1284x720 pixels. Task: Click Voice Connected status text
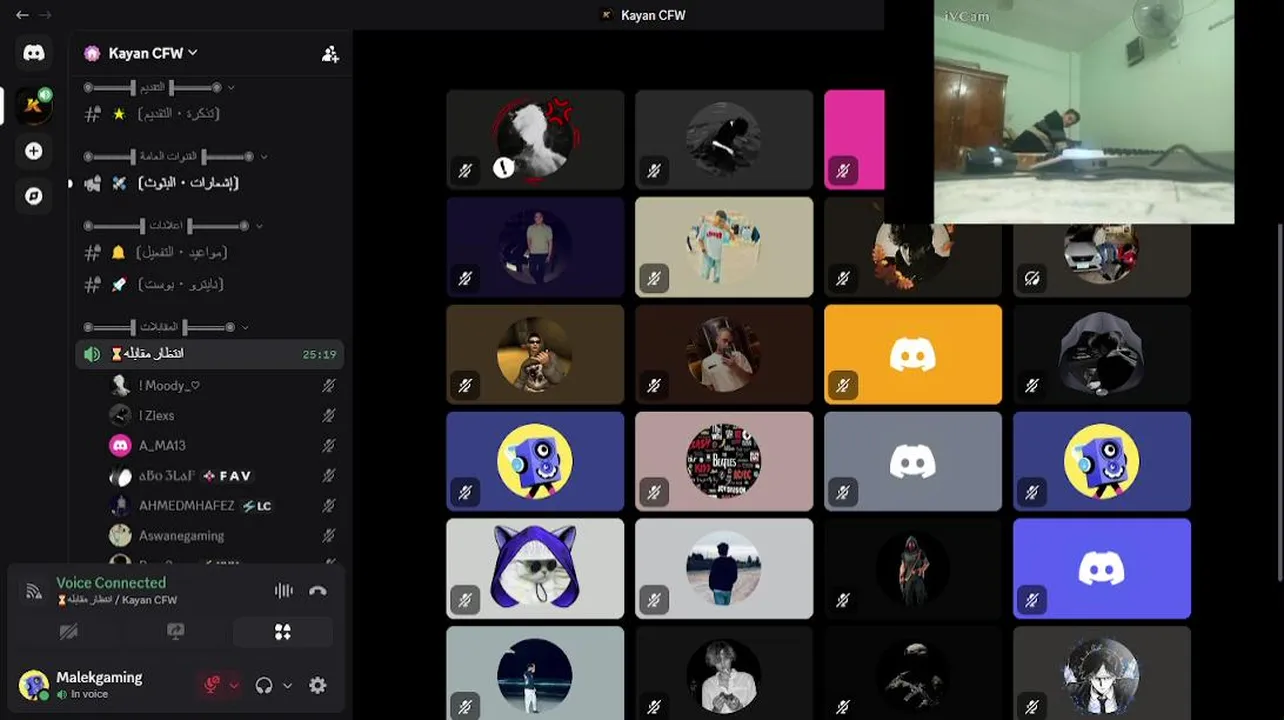coord(111,582)
